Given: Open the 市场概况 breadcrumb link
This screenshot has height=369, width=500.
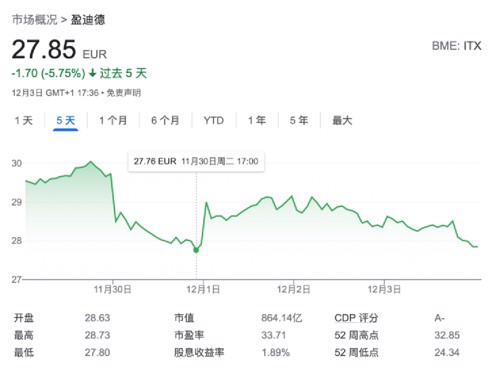Looking at the screenshot, I should pyautogui.click(x=35, y=20).
